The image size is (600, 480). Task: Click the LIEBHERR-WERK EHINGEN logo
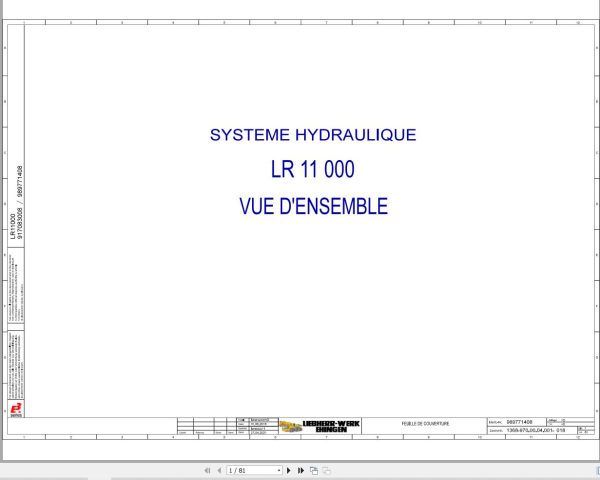(320, 426)
